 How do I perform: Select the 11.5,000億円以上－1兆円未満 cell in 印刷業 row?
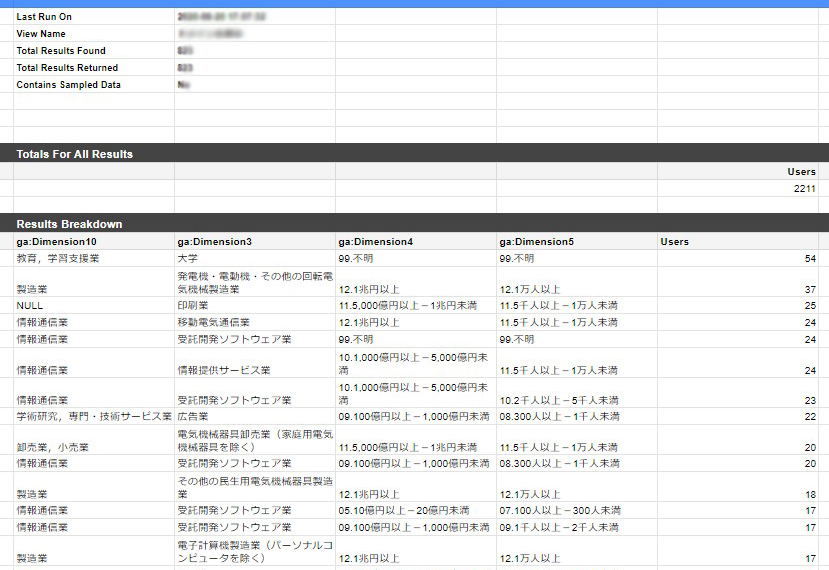click(416, 305)
